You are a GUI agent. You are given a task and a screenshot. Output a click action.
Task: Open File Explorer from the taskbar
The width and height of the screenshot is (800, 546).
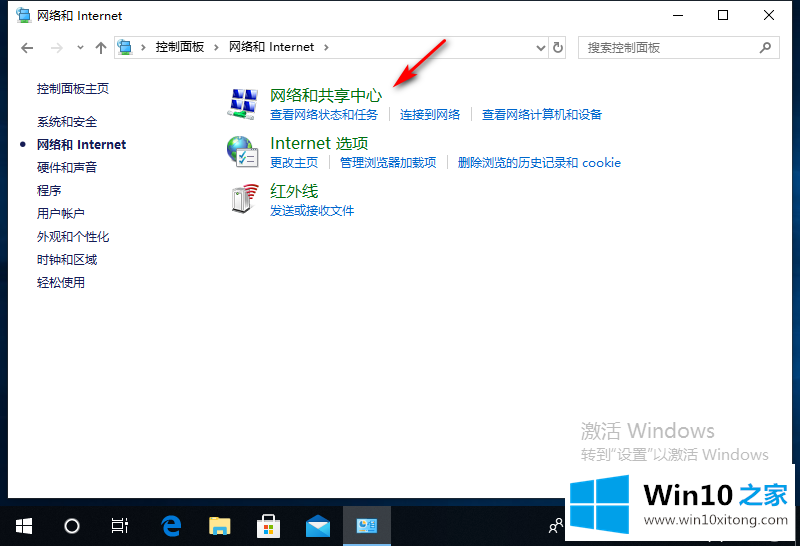point(220,525)
